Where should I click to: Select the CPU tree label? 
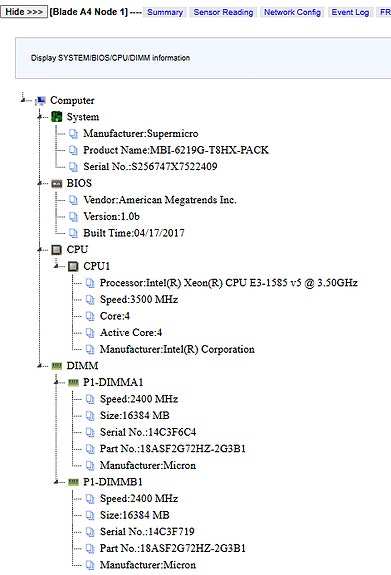(77, 249)
